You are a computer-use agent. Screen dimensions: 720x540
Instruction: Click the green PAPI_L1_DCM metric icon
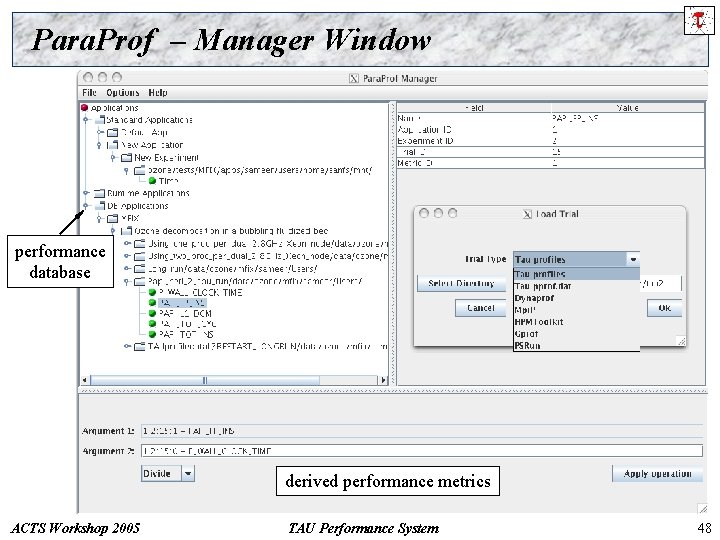click(152, 314)
